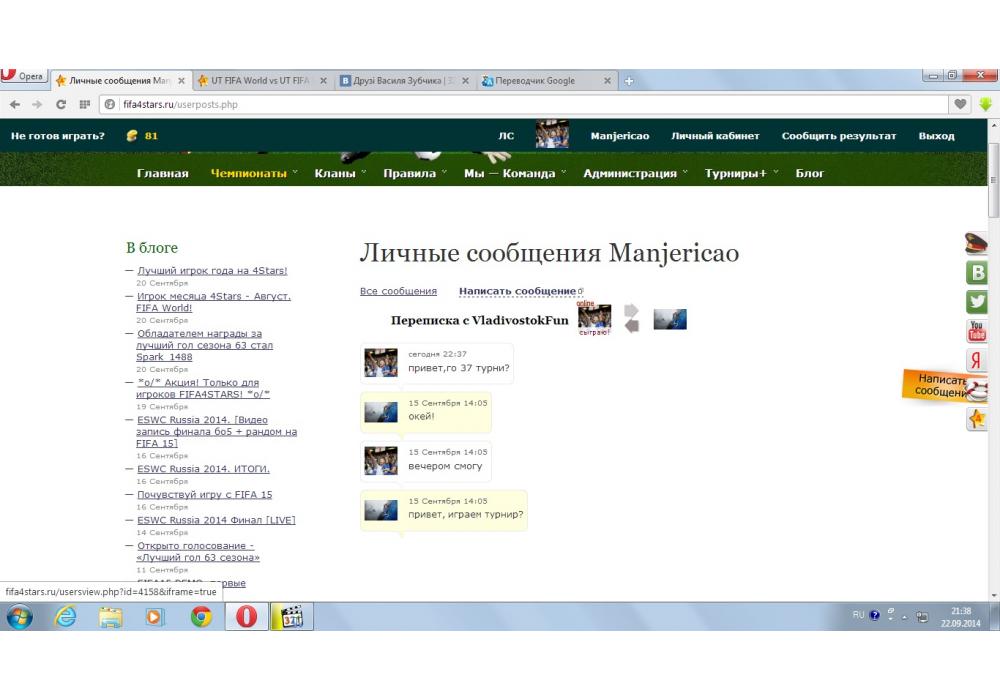Click the Личный кабинет link
This screenshot has height=700, width=1000.
(715, 136)
